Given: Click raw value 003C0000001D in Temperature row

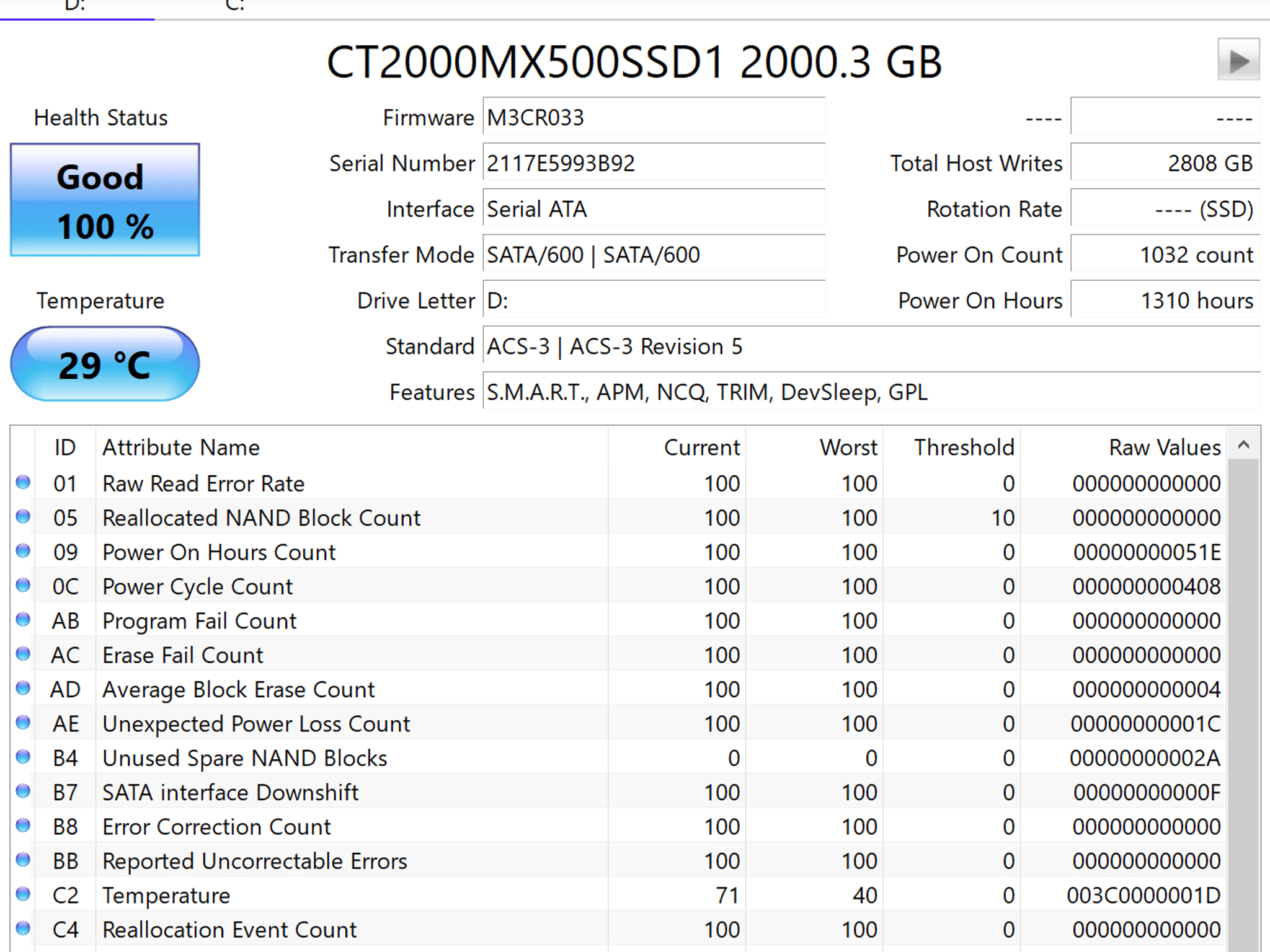Looking at the screenshot, I should coord(1143,896).
